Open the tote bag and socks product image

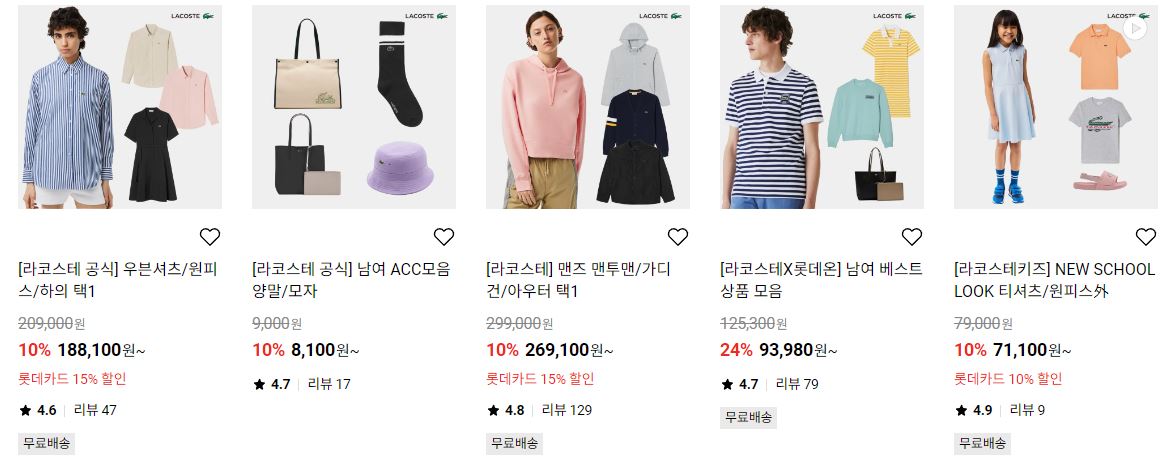coord(354,107)
